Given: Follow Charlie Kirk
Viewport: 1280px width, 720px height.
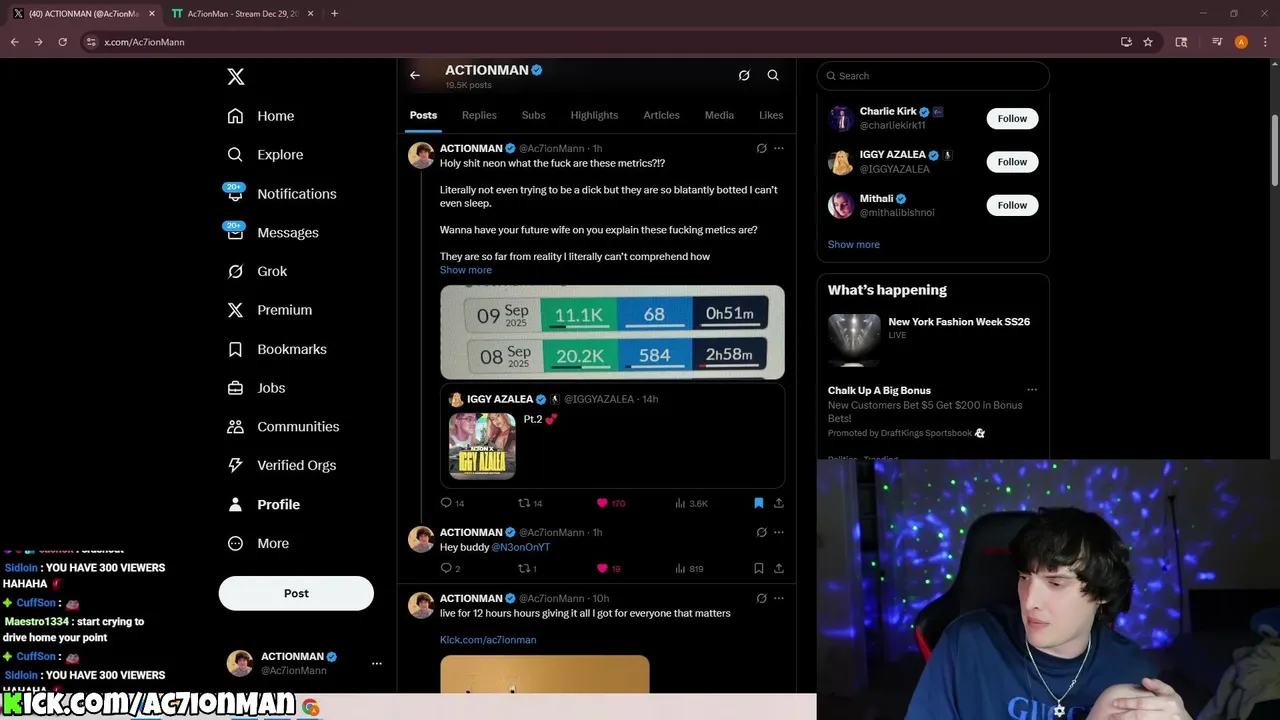Looking at the screenshot, I should [1012, 118].
